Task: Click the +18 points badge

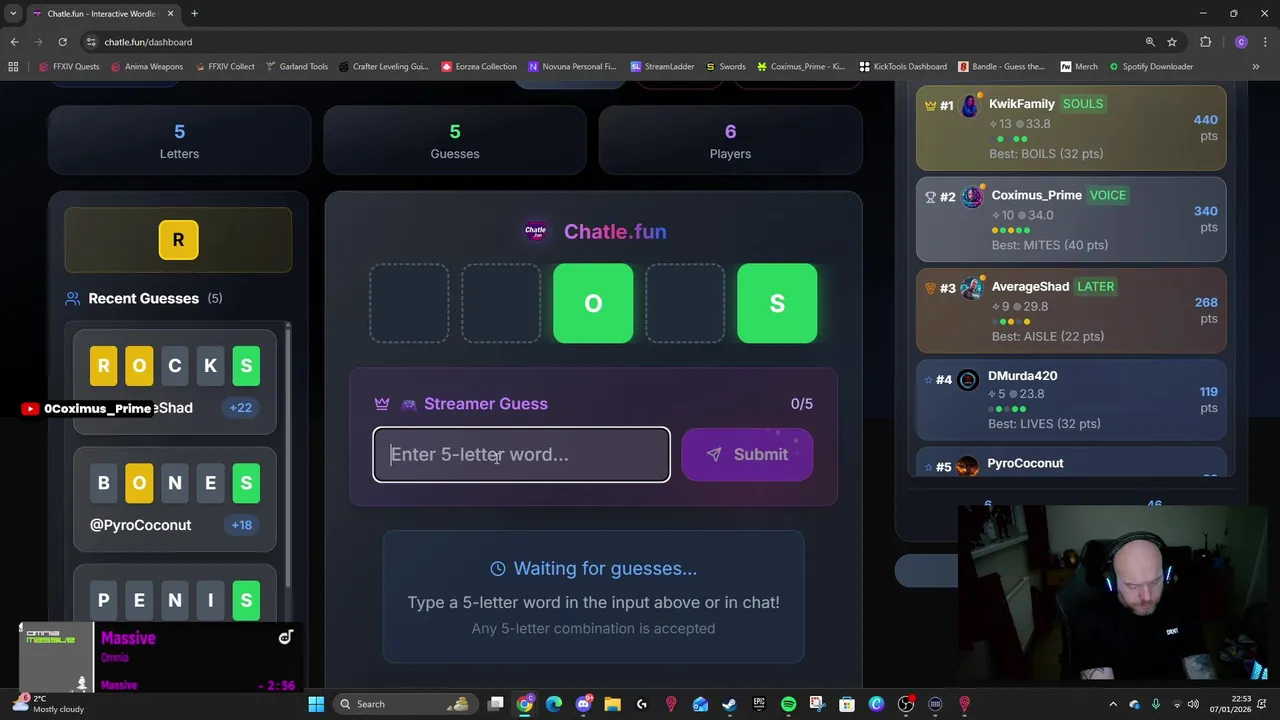Action: pyautogui.click(x=241, y=524)
